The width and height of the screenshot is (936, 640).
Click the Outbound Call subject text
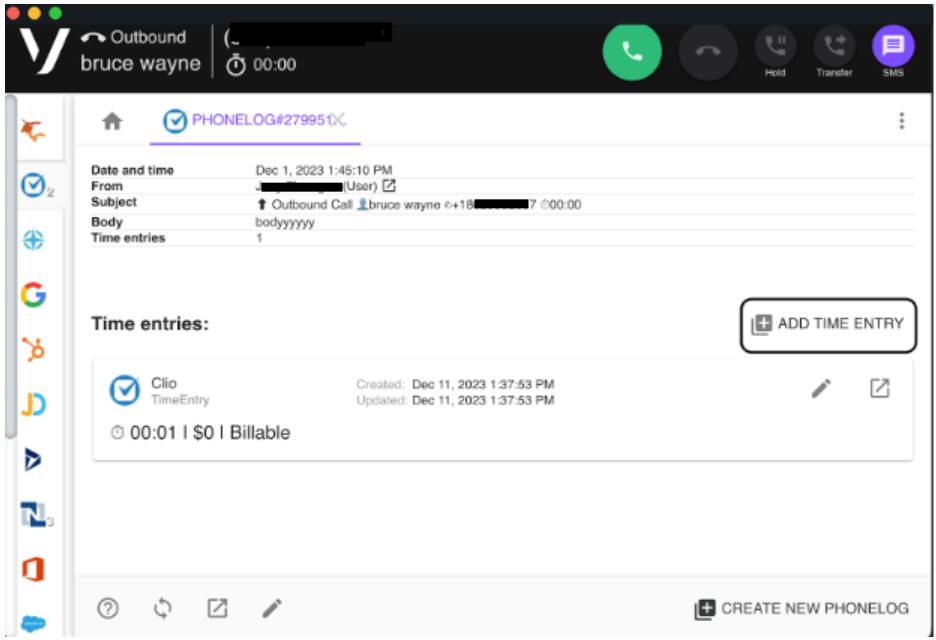click(x=312, y=205)
